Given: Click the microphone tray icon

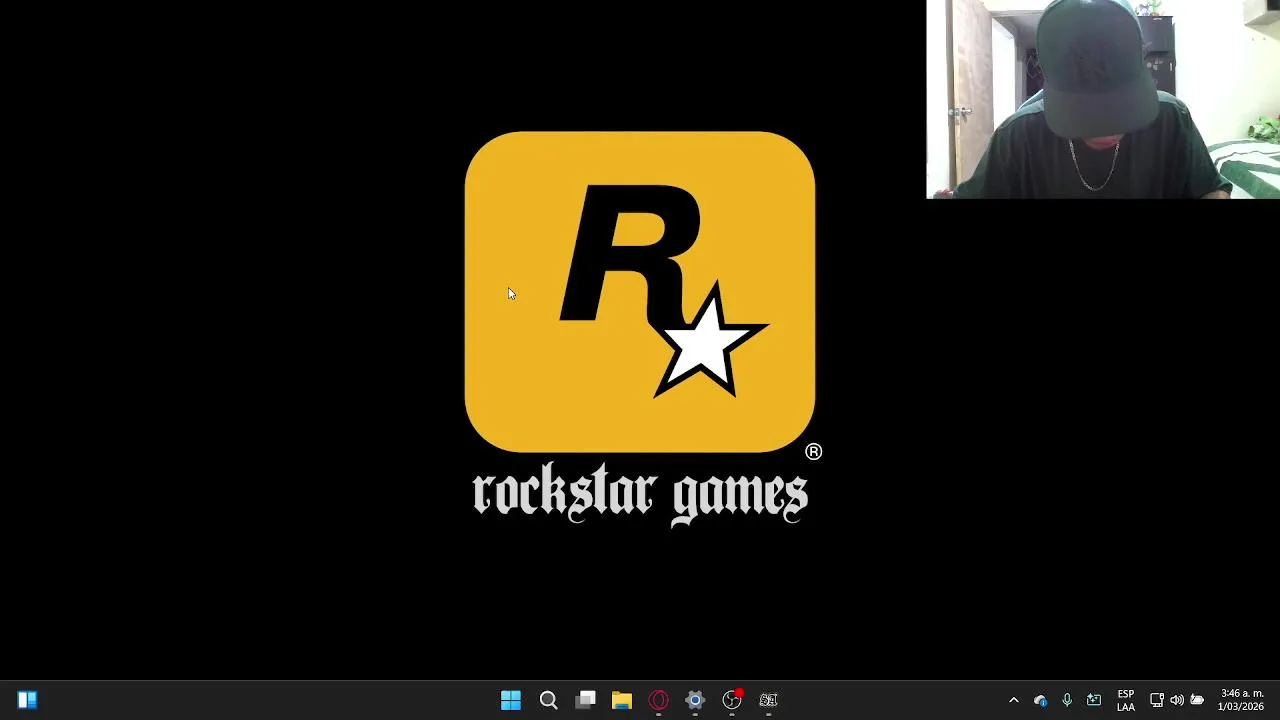Looking at the screenshot, I should 1067,700.
